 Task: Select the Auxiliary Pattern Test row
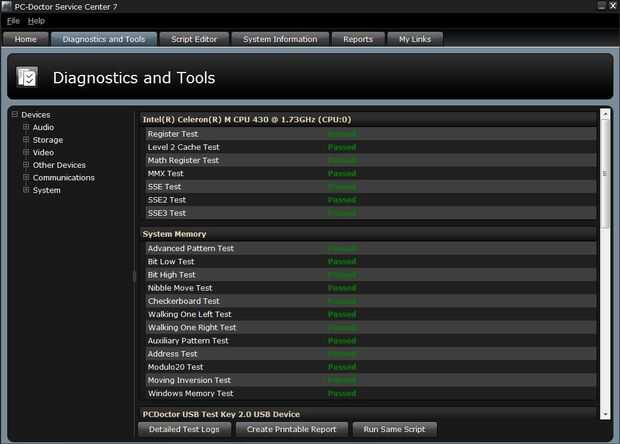tap(370, 340)
